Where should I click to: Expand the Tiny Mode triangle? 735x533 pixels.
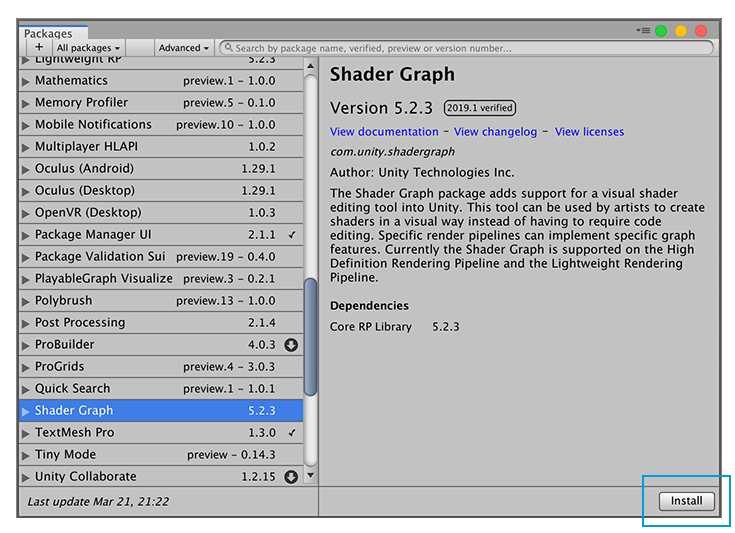point(25,455)
